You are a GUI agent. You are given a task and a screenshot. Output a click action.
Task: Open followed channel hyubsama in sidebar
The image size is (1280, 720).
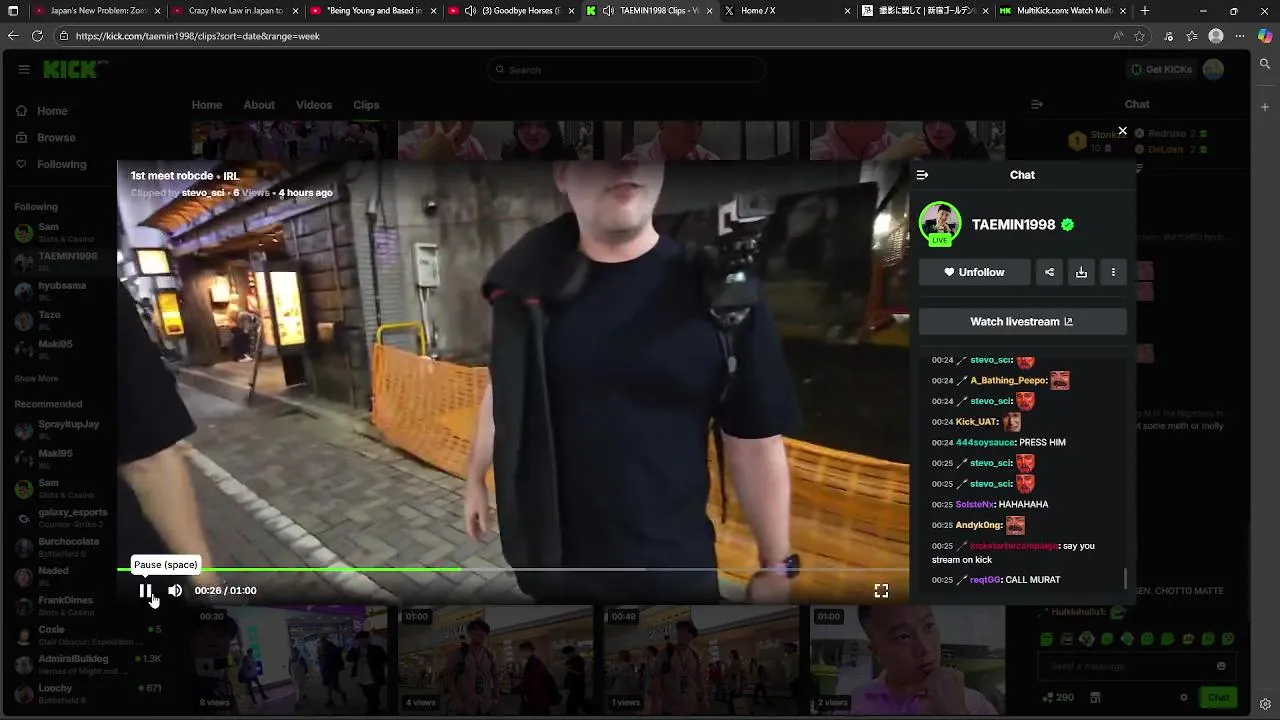60,290
